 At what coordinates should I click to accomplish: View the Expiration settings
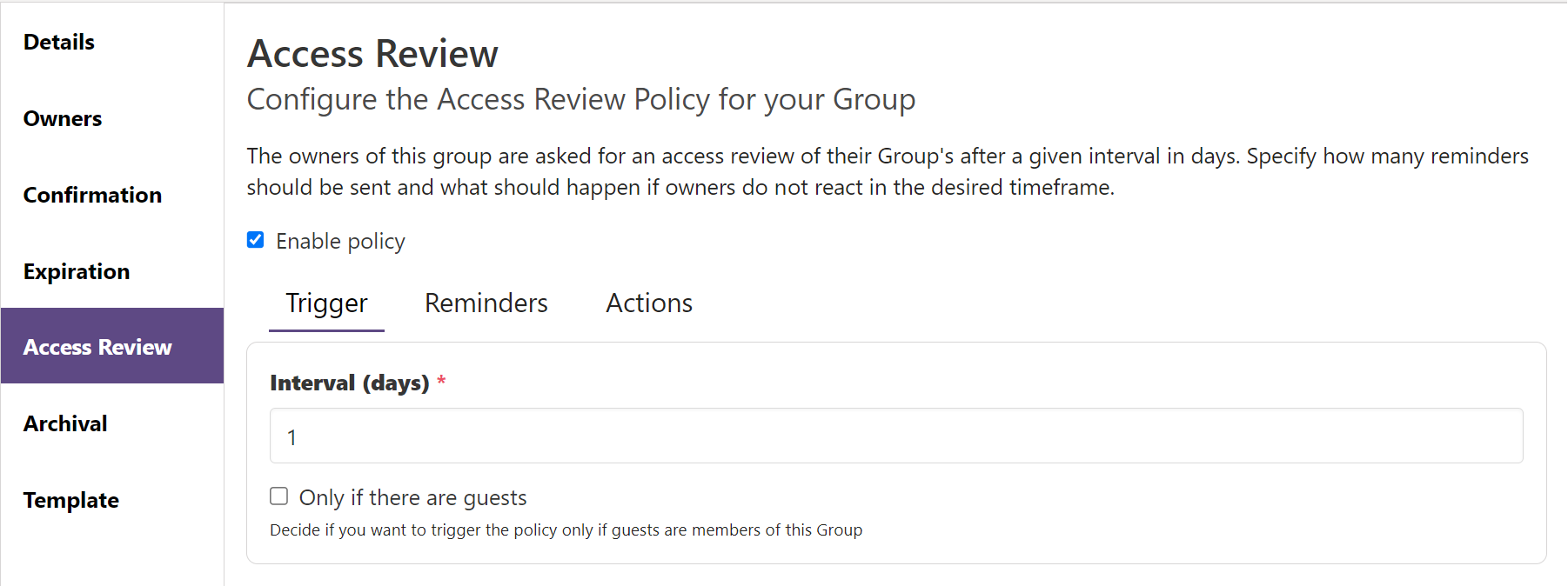(77, 270)
